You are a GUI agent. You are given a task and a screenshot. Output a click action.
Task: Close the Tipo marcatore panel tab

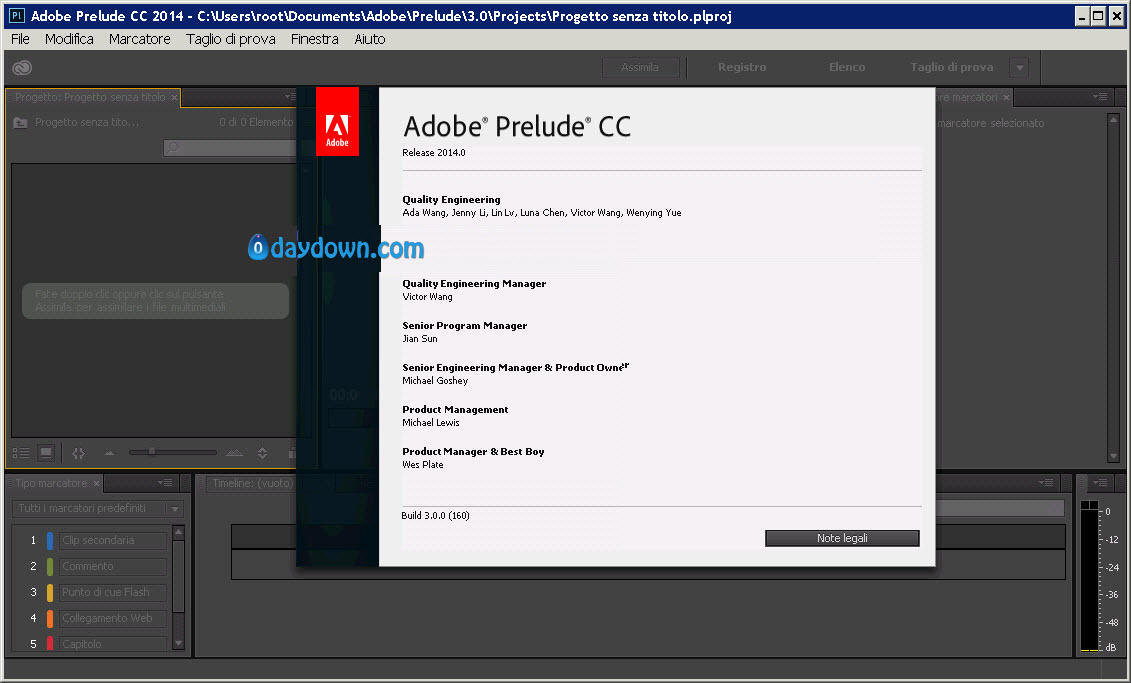[x=96, y=483]
